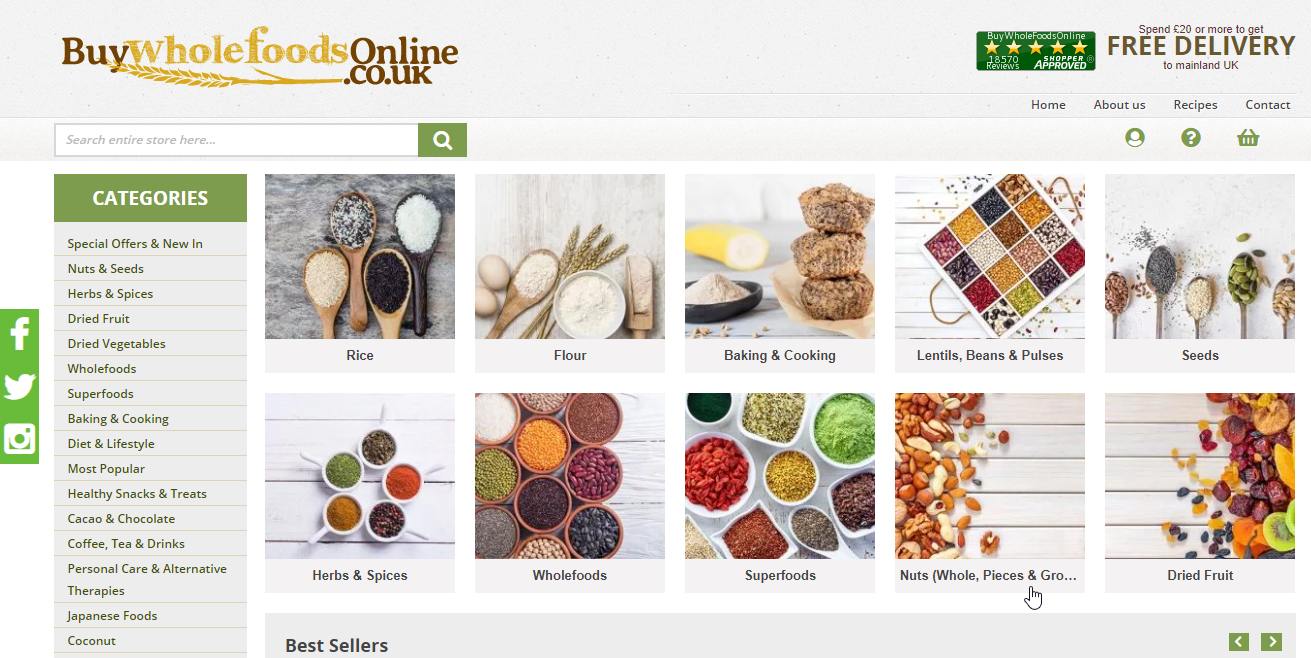
Task: Open the Instagram social sidebar icon
Action: 19,439
